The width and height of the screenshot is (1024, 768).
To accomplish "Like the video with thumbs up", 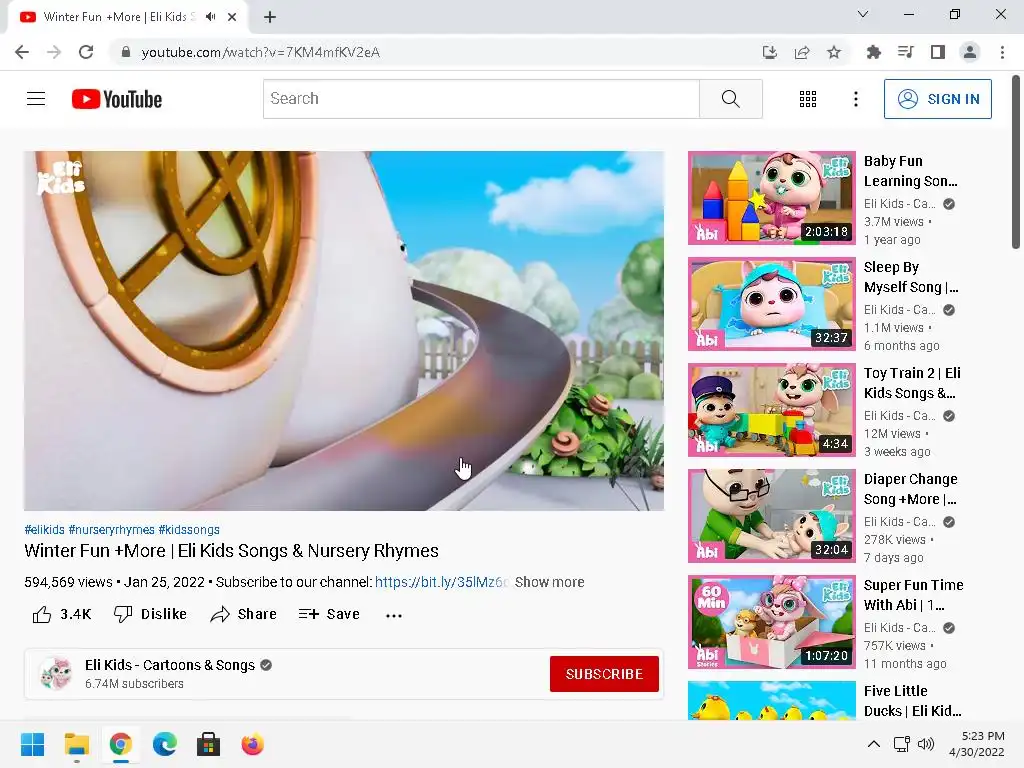I will [x=62, y=614].
